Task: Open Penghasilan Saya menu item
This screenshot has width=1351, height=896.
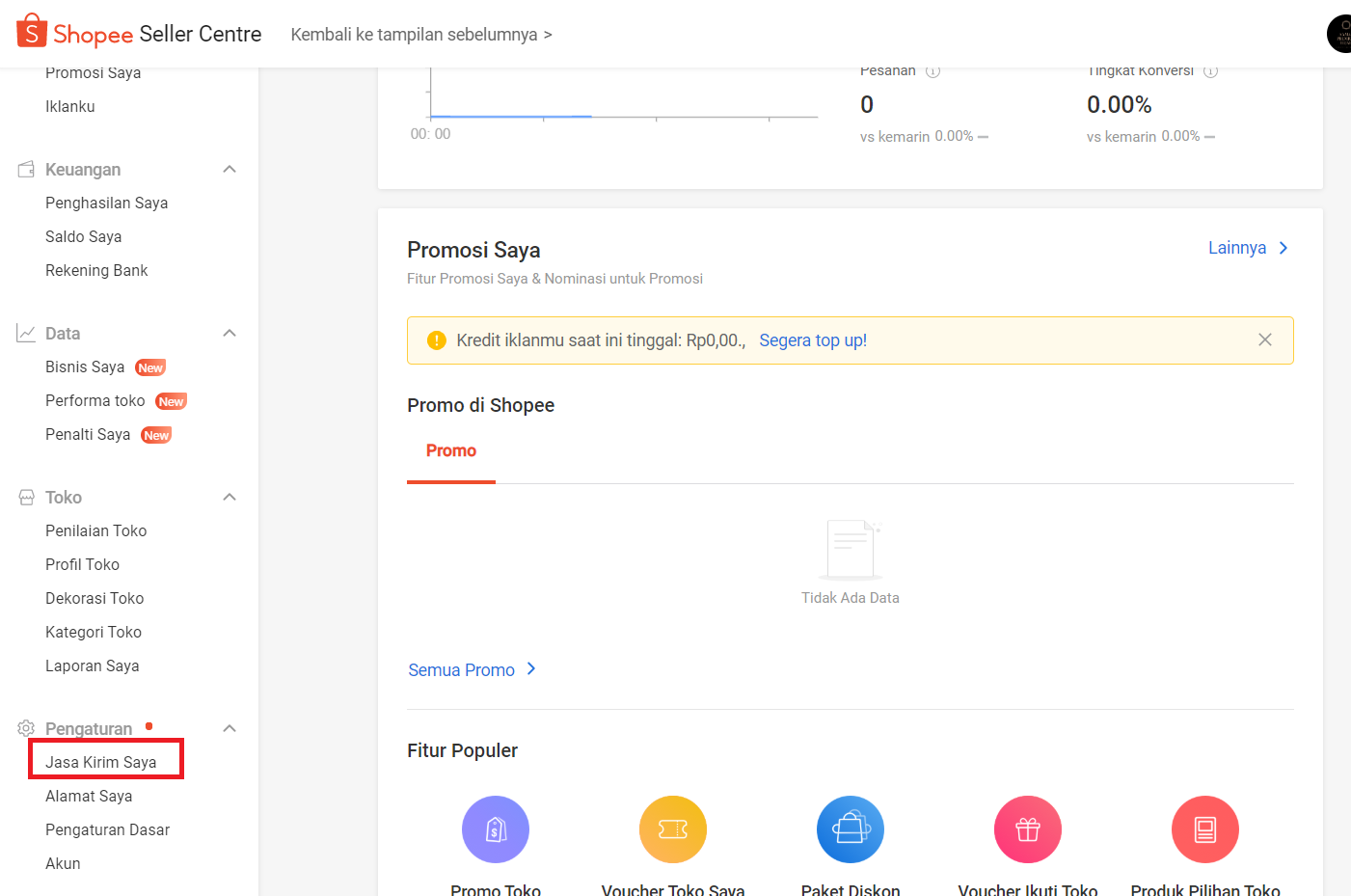Action: point(106,203)
